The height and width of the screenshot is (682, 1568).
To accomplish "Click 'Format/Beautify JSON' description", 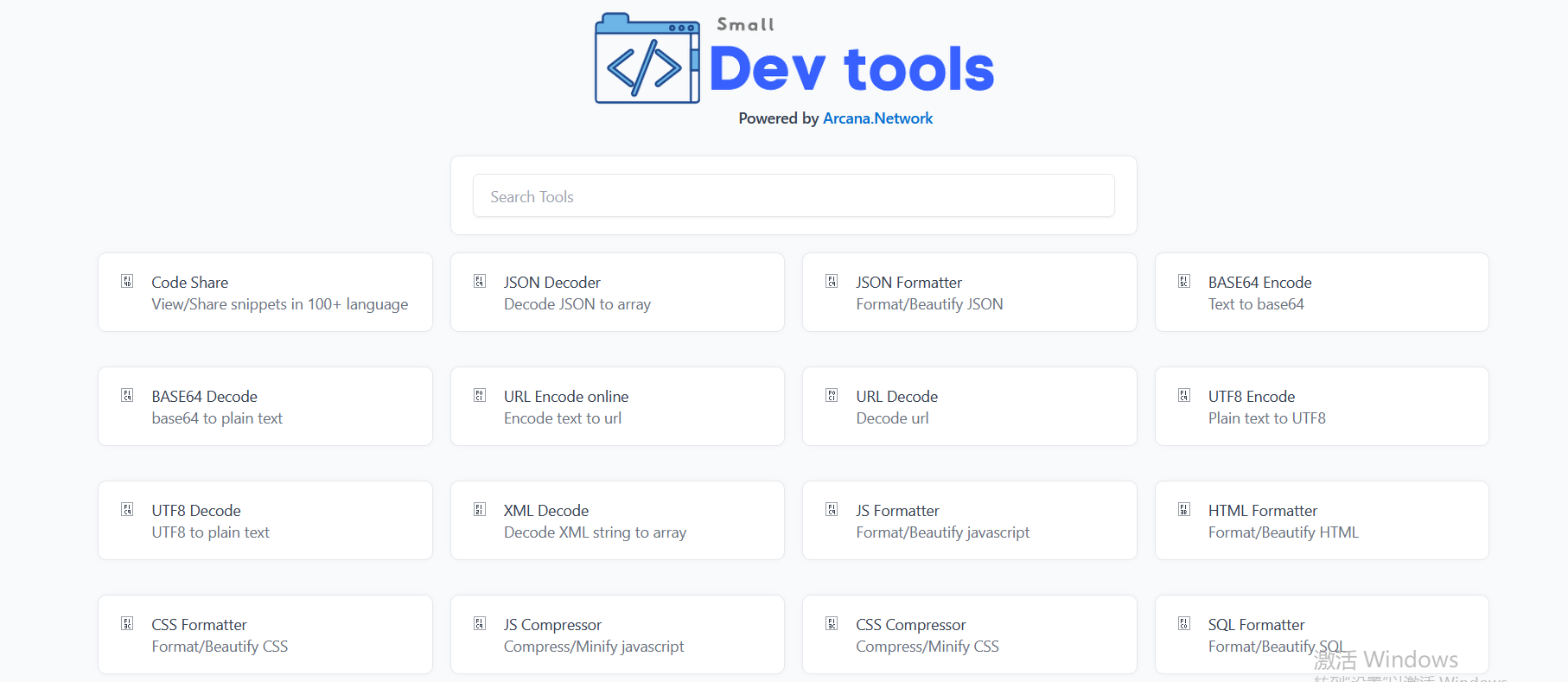I will pos(929,304).
